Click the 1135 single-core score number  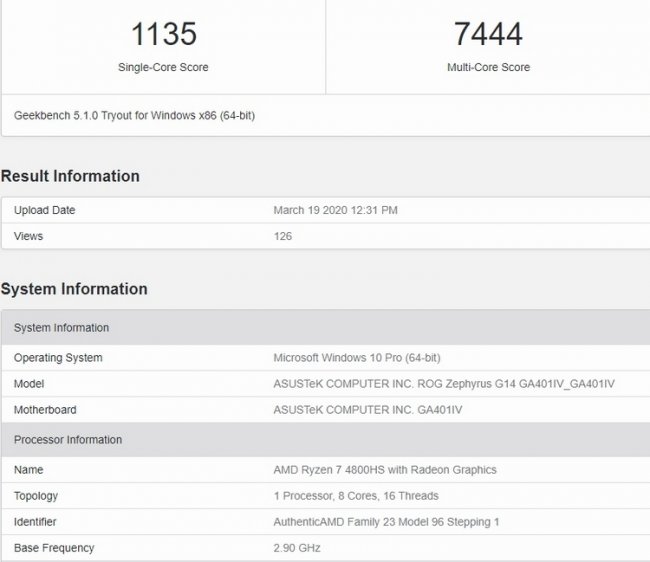click(164, 34)
